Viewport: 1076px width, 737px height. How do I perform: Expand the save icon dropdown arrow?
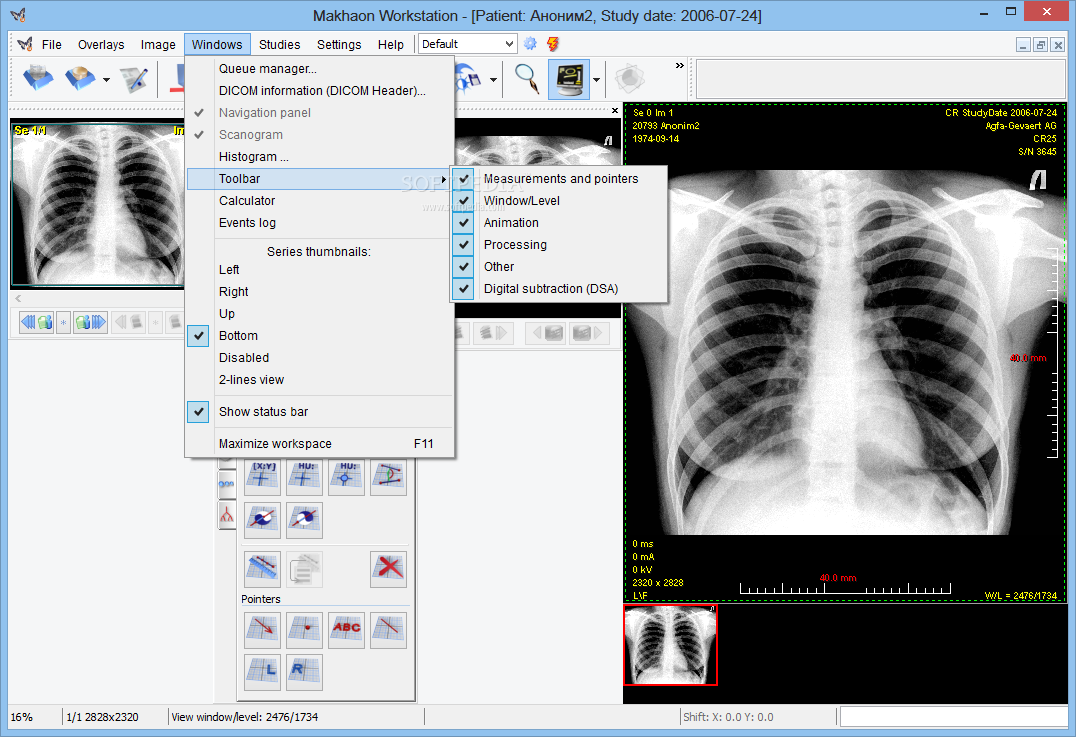pyautogui.click(x=493, y=80)
